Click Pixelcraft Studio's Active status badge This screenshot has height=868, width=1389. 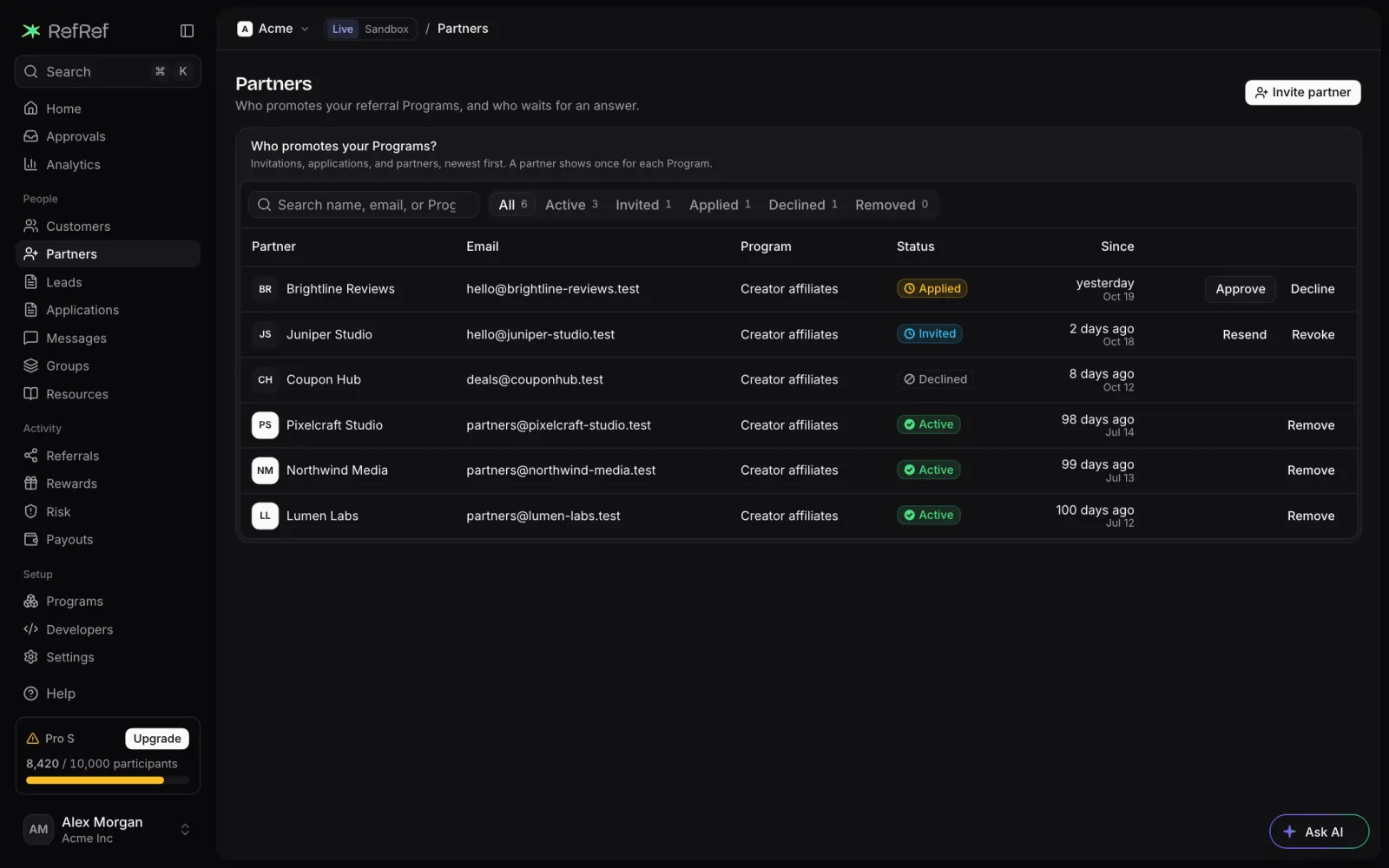pyautogui.click(x=928, y=424)
